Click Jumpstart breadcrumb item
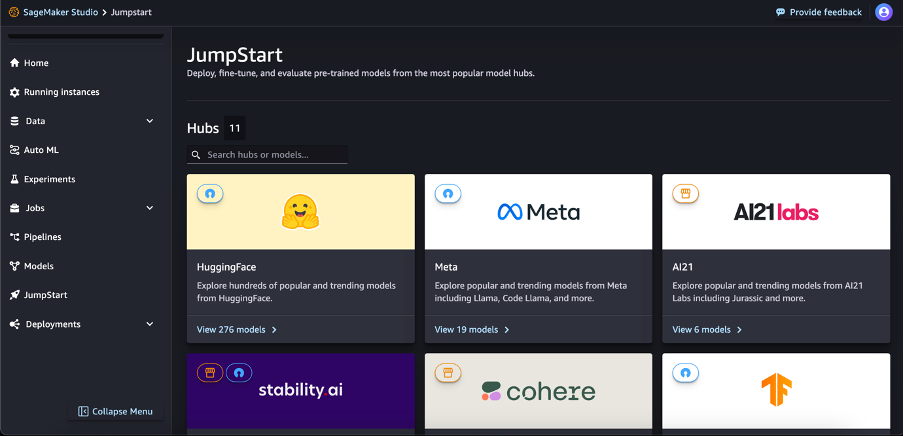 pos(131,12)
